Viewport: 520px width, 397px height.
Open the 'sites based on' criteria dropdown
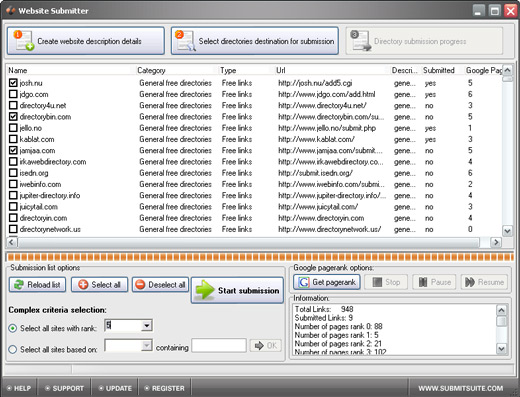(x=146, y=346)
